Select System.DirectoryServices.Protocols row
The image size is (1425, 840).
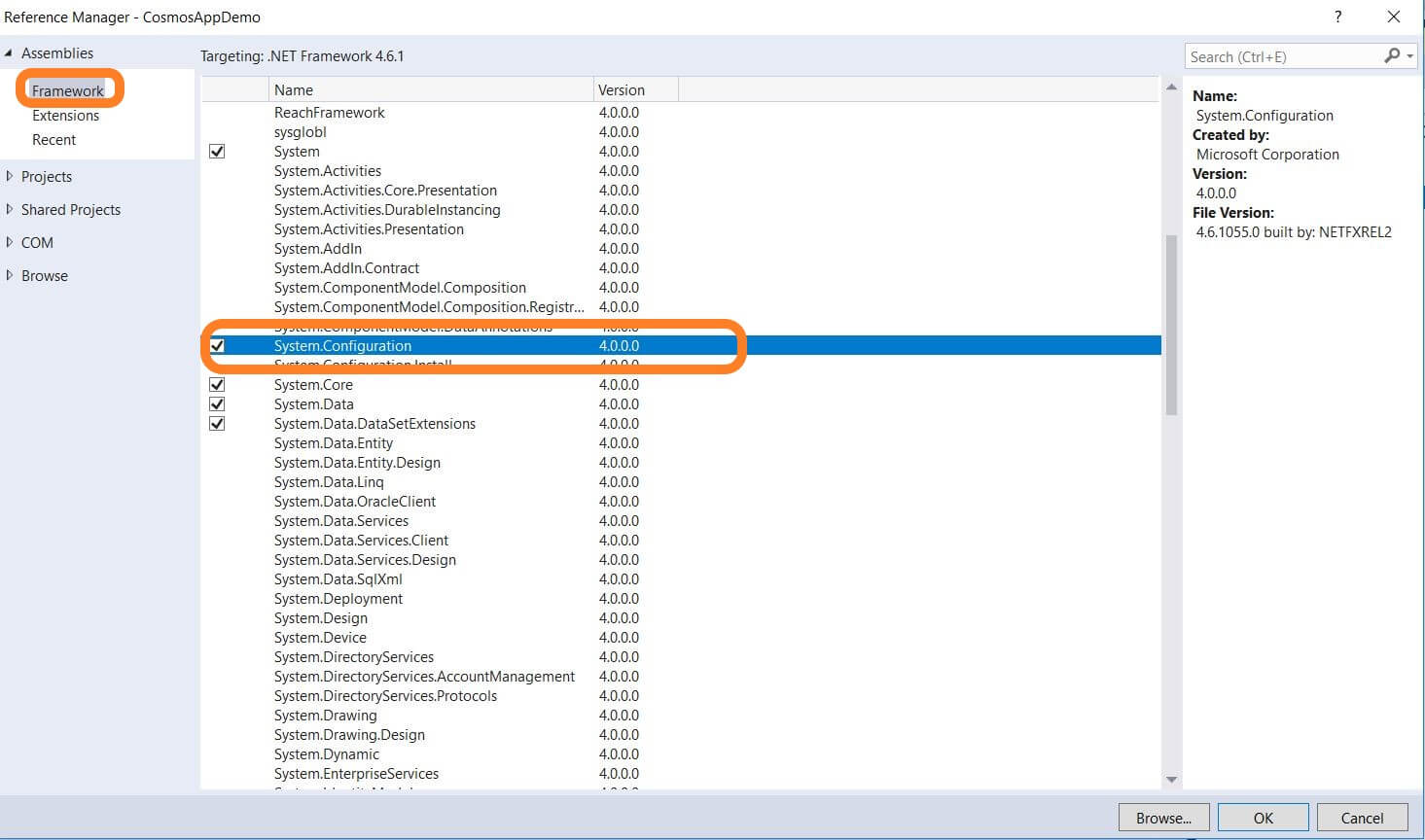(681, 696)
